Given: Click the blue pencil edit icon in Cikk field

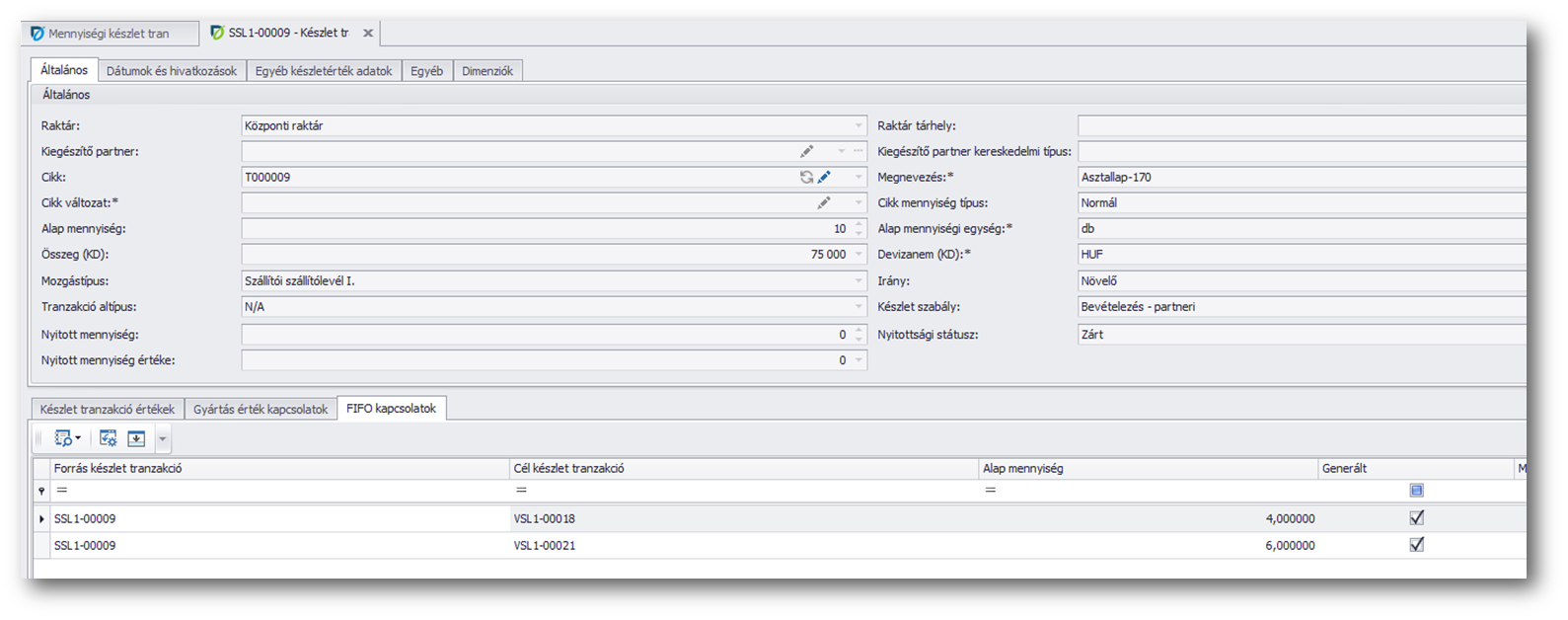Looking at the screenshot, I should click(824, 178).
